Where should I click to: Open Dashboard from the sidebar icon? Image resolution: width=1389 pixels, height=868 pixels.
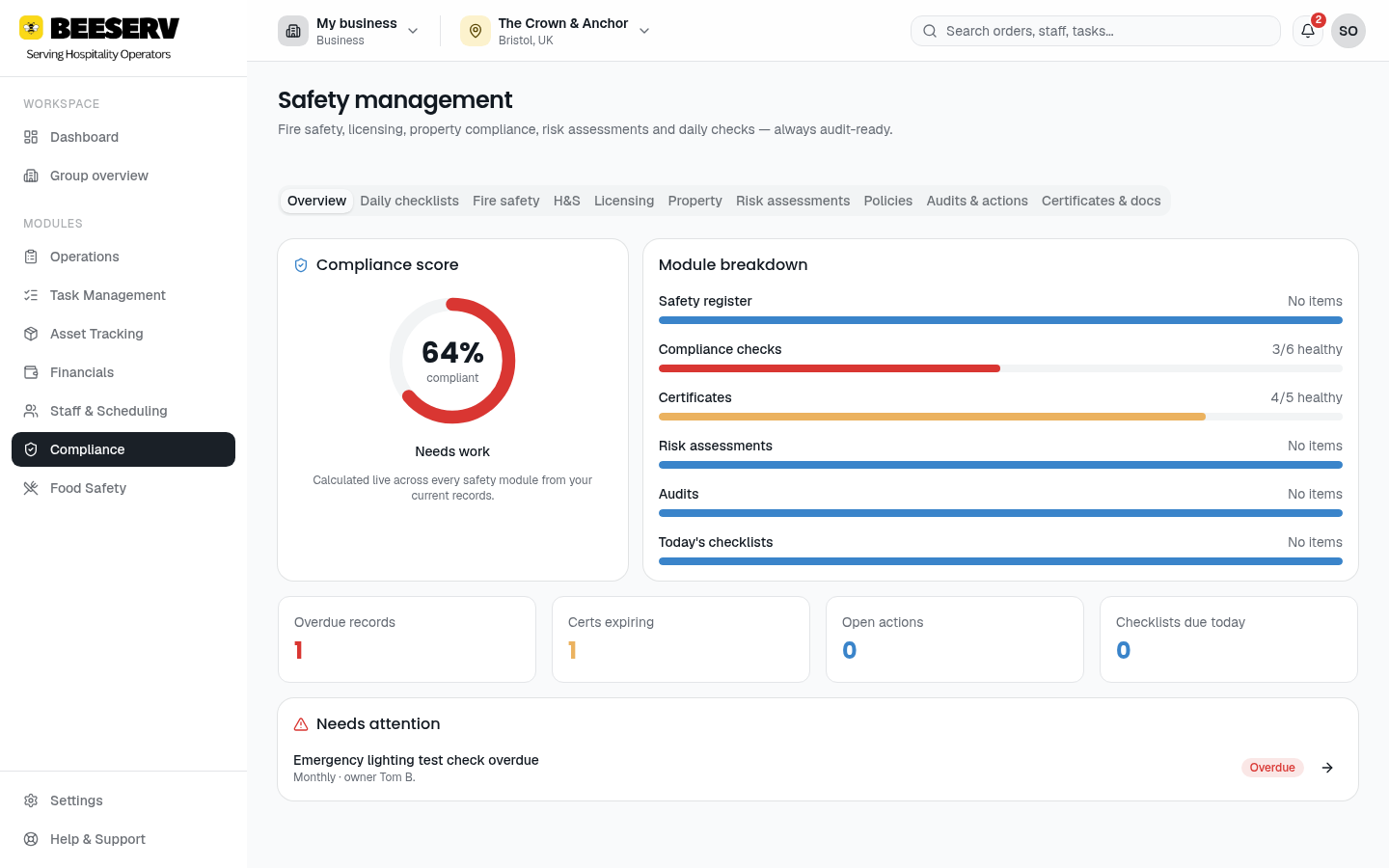click(x=31, y=137)
